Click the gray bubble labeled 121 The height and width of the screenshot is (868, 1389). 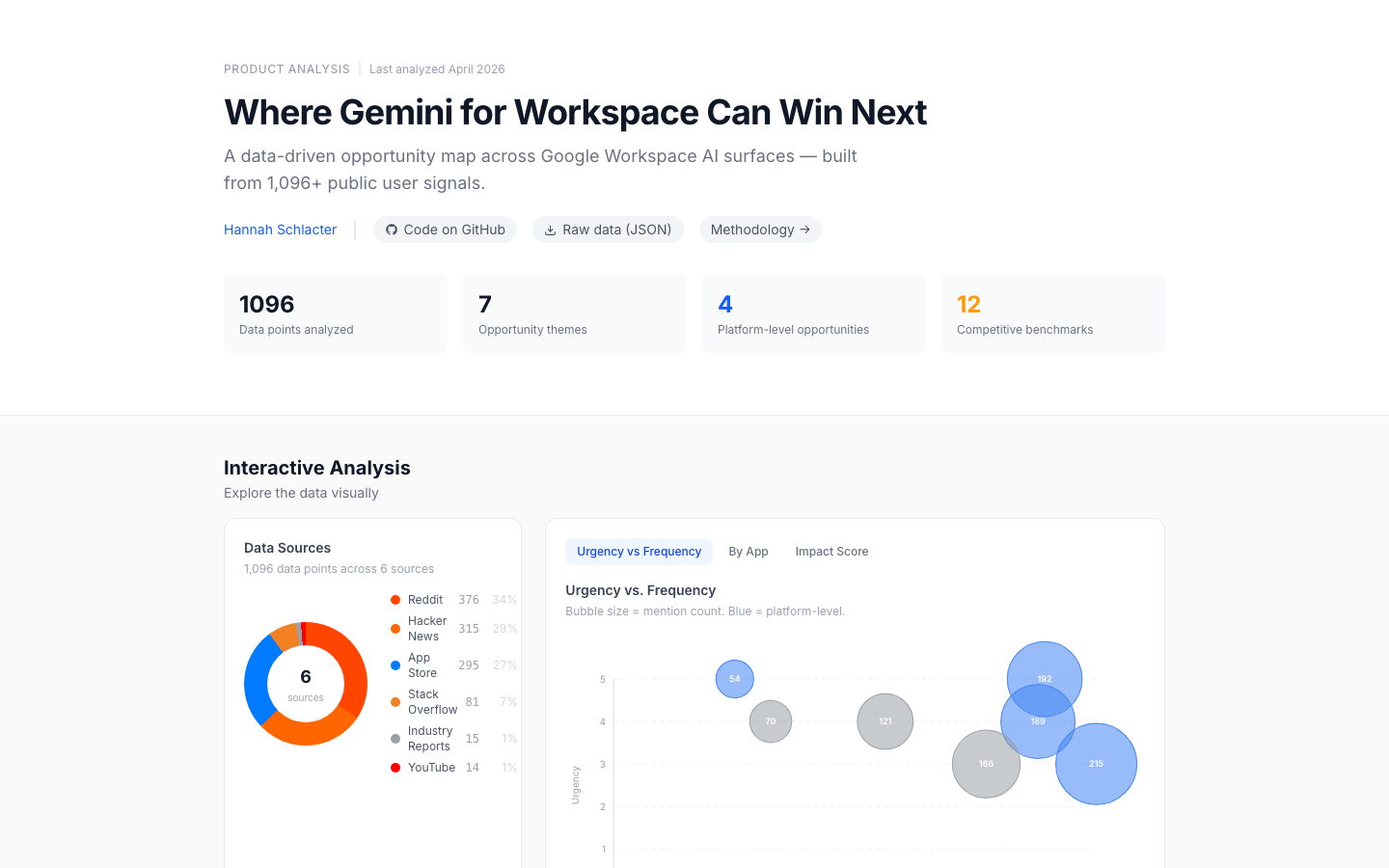[885, 721]
